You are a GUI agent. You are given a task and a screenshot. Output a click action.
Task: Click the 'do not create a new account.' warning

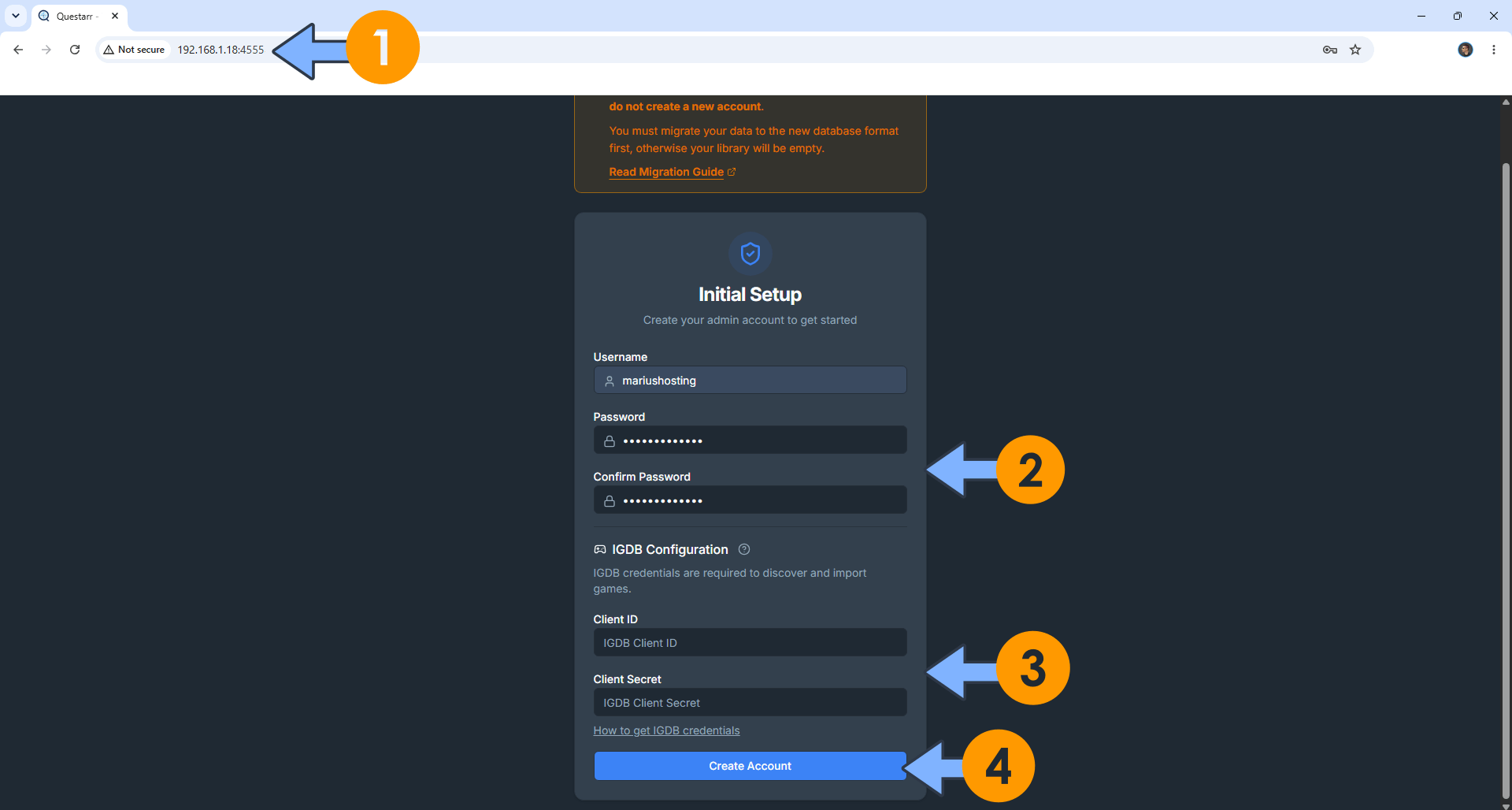[686, 106]
